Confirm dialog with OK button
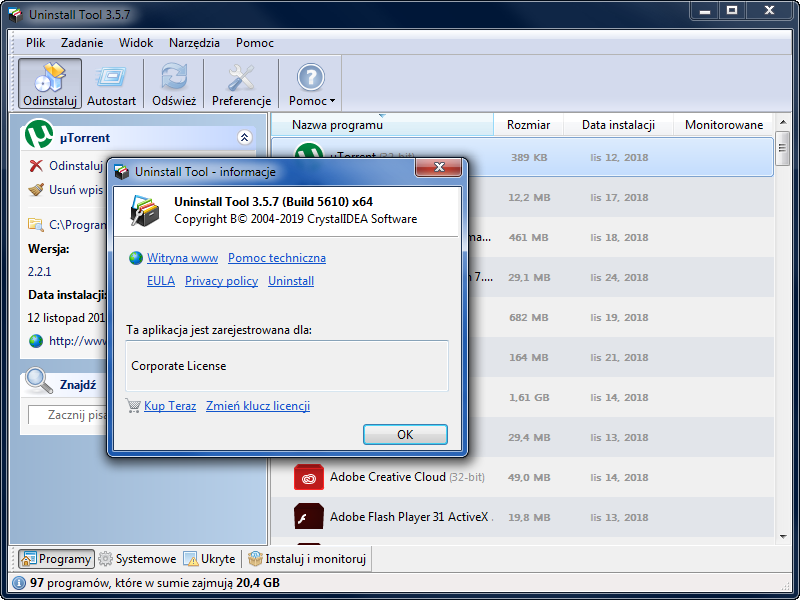Image resolution: width=800 pixels, height=600 pixels. click(x=405, y=435)
